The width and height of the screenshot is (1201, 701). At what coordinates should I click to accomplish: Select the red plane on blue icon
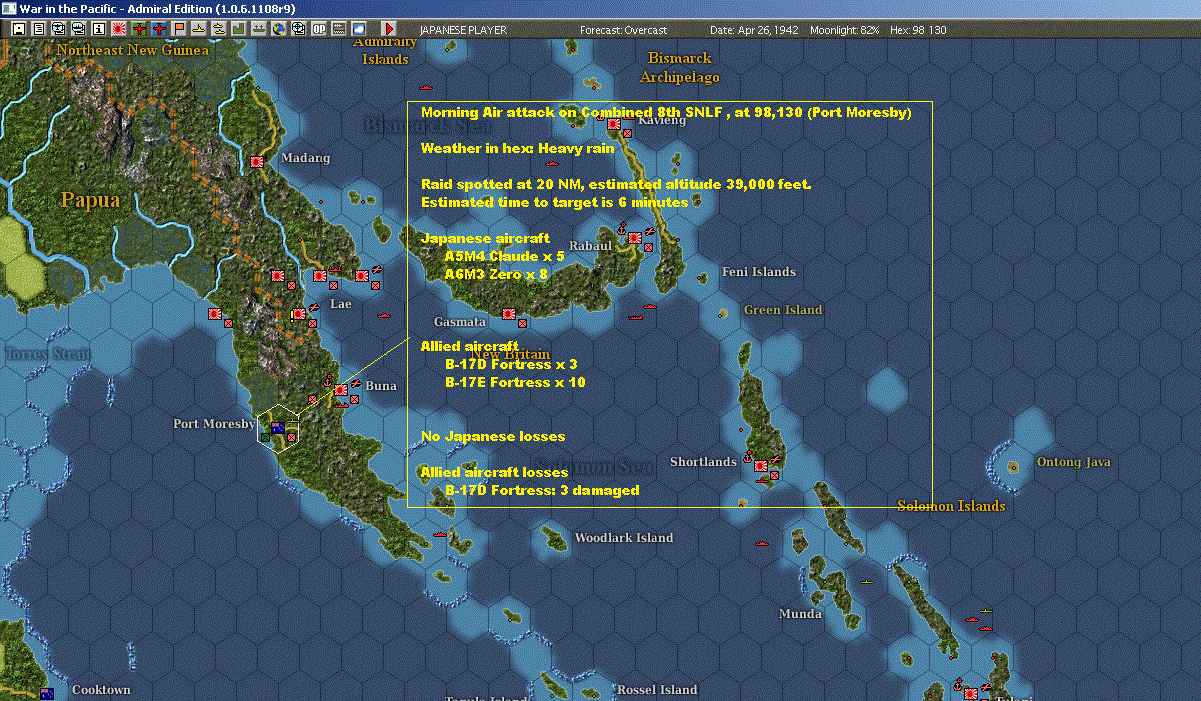[159, 29]
